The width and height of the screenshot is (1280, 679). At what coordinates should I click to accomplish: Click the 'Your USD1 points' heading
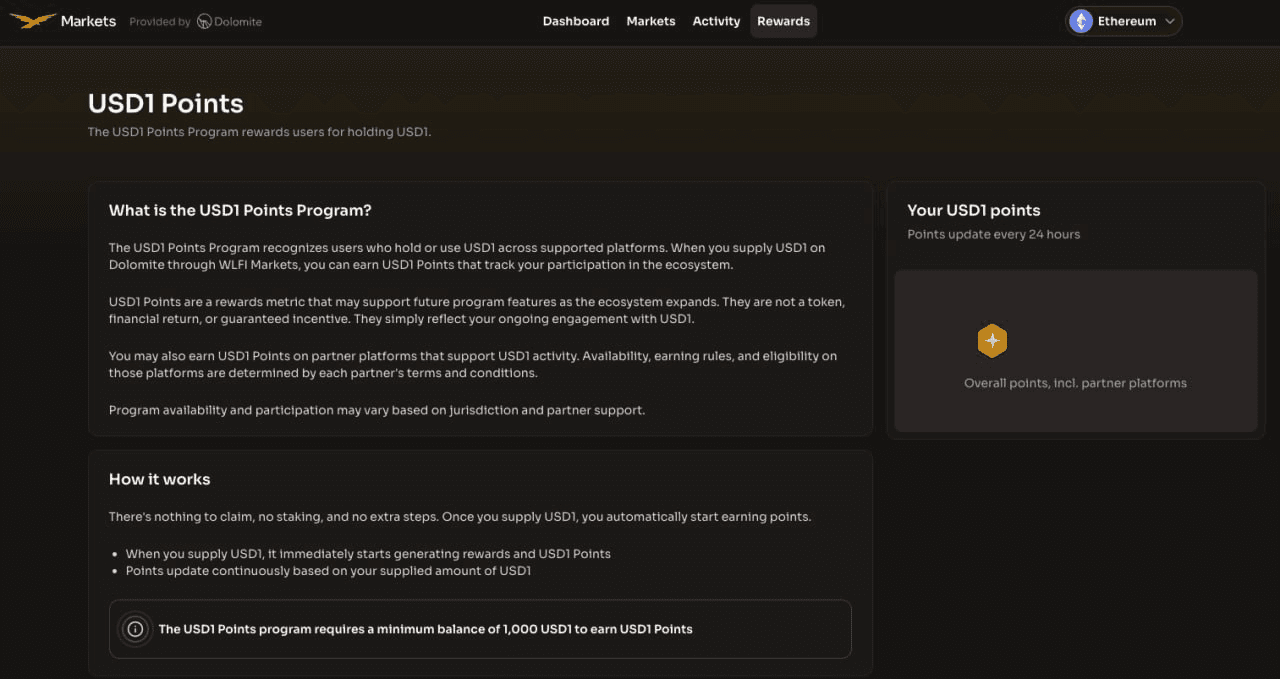point(974,210)
